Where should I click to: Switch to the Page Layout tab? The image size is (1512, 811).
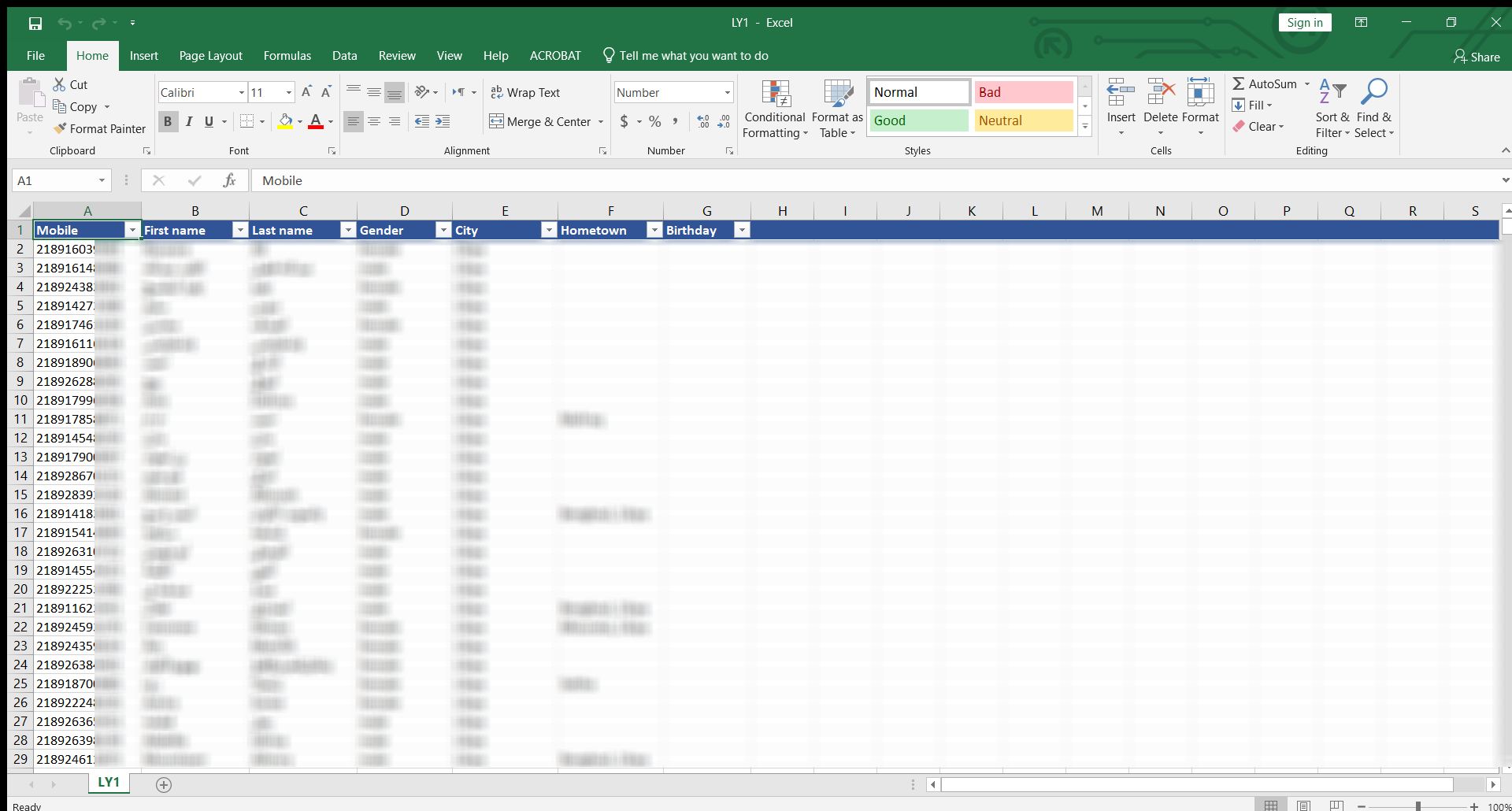pos(211,56)
